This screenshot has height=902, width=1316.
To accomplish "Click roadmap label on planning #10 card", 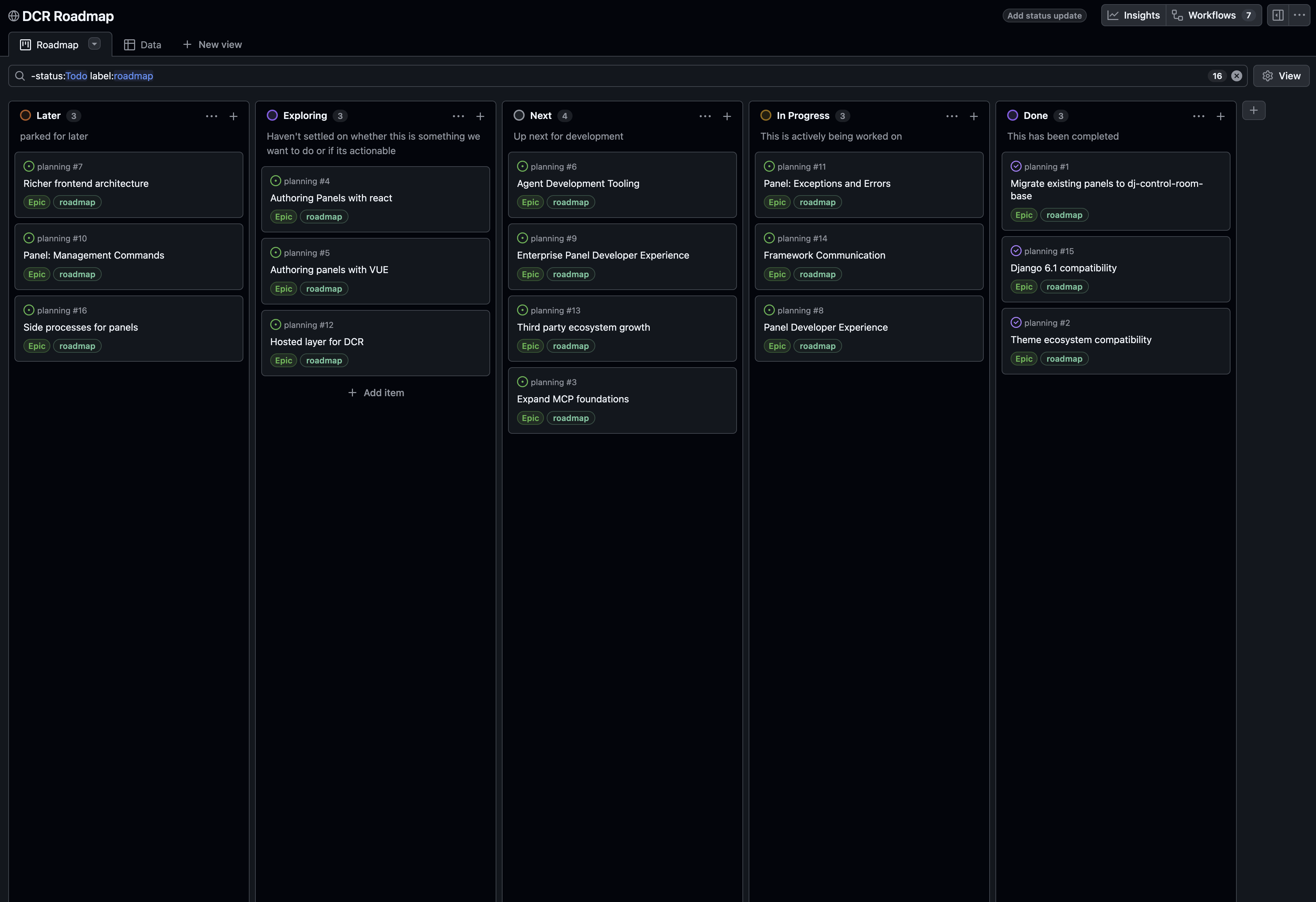I will pos(78,274).
